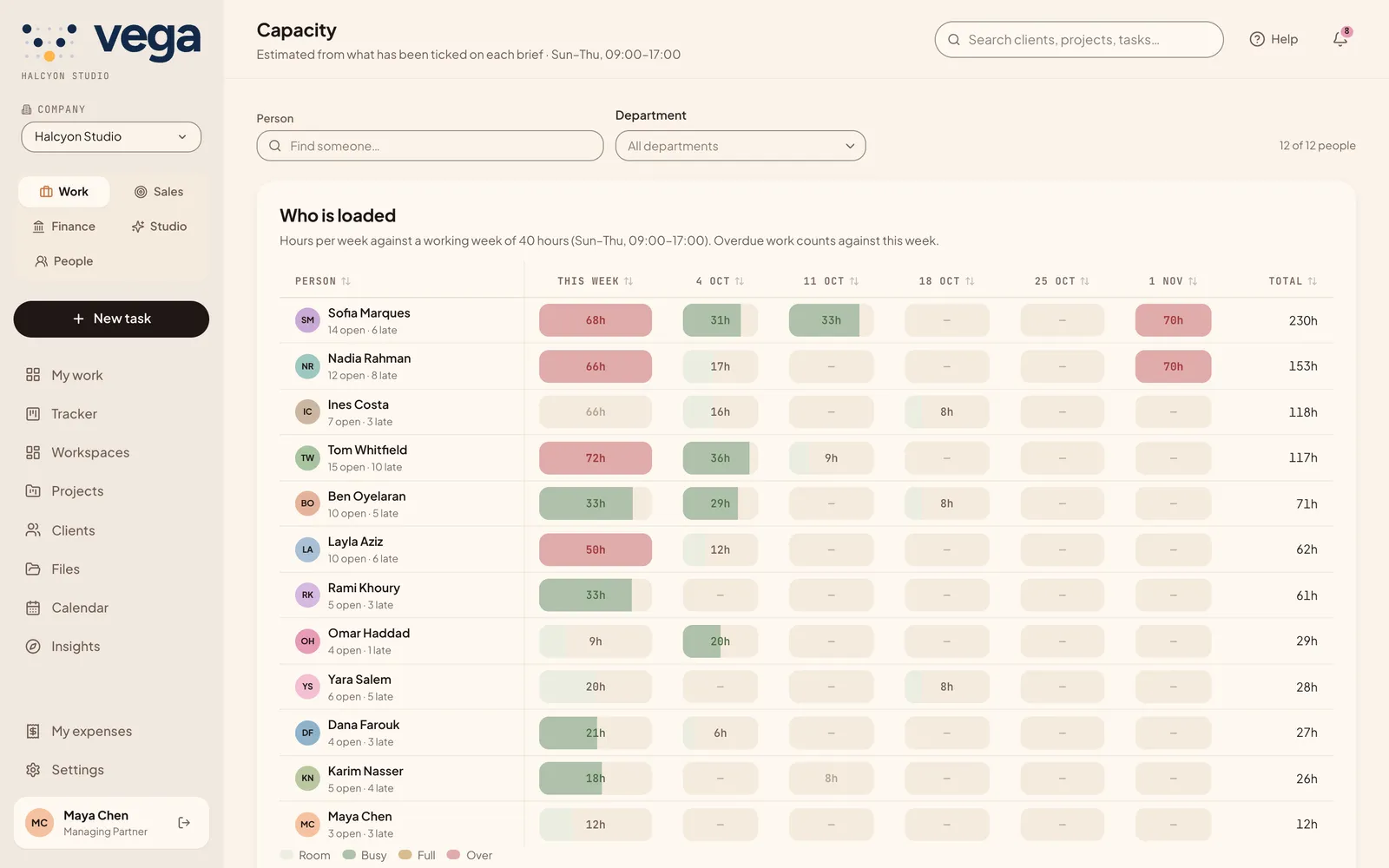Click the My expenses receipt icon
Viewport: 1389px width, 868px height.
pos(33,732)
